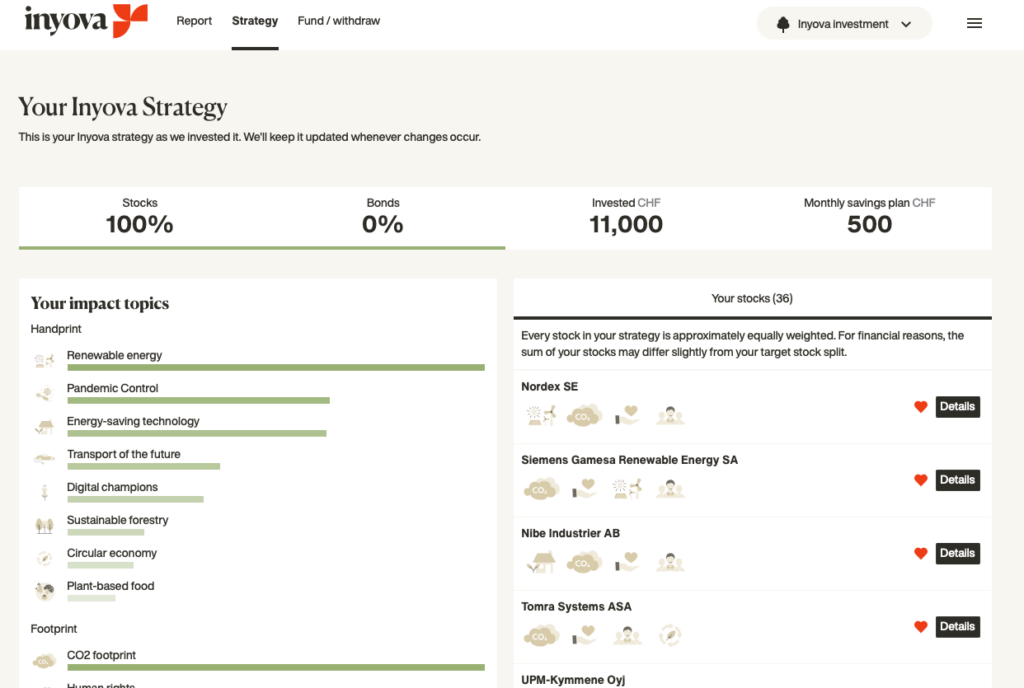Click the Inyova logo
The width and height of the screenshot is (1024, 688).
click(86, 21)
